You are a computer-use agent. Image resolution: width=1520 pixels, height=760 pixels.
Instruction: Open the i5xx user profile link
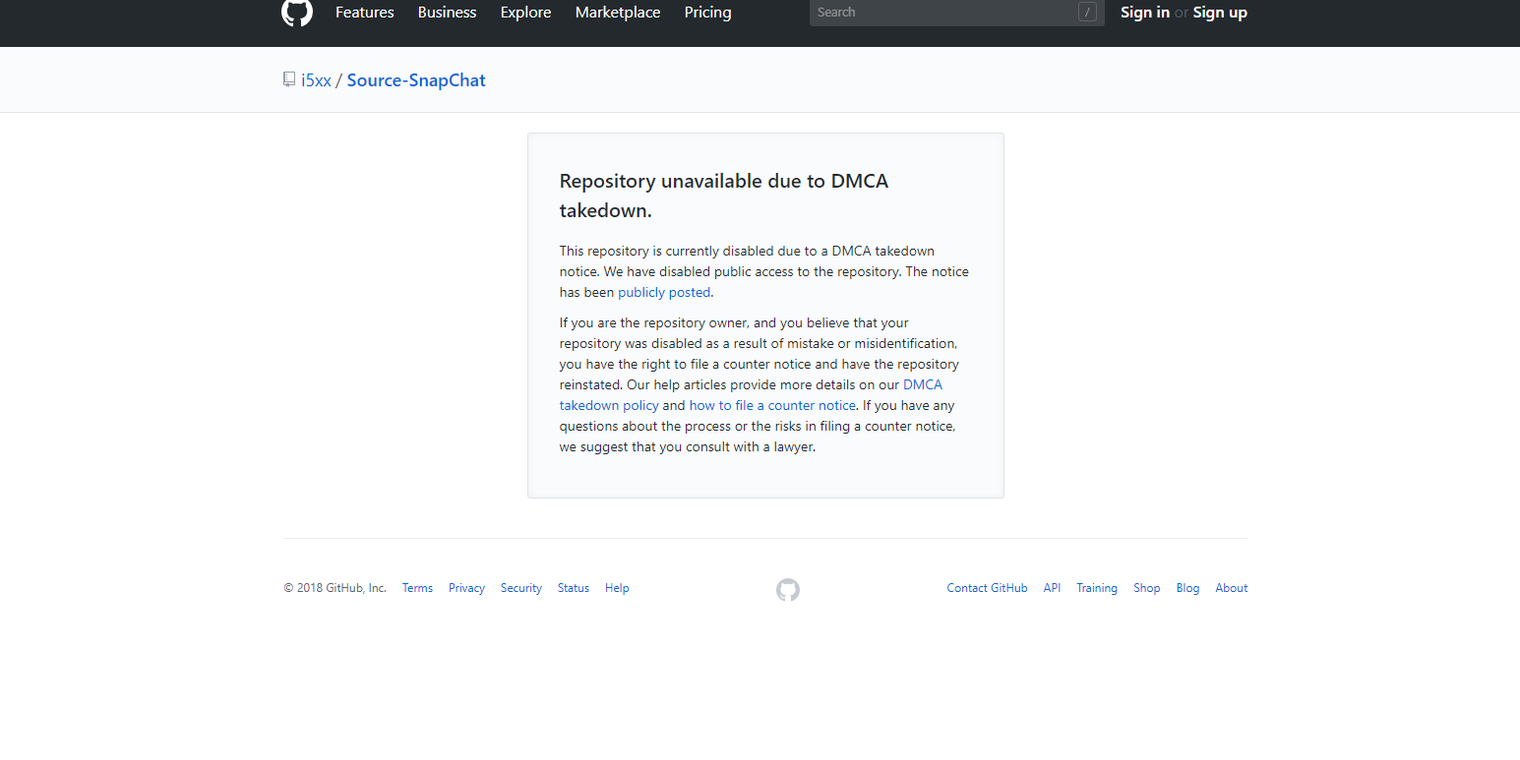[x=316, y=80]
